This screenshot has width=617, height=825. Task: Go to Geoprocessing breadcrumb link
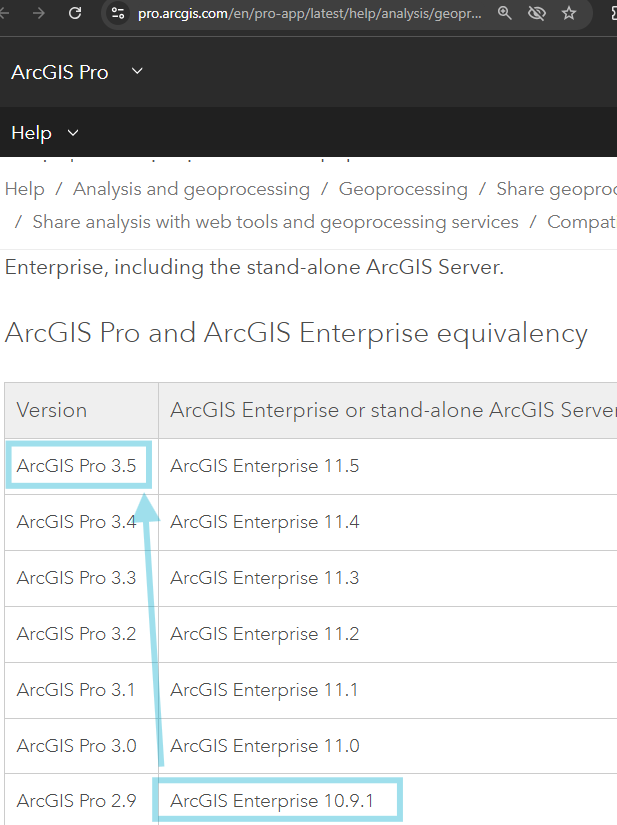point(403,189)
